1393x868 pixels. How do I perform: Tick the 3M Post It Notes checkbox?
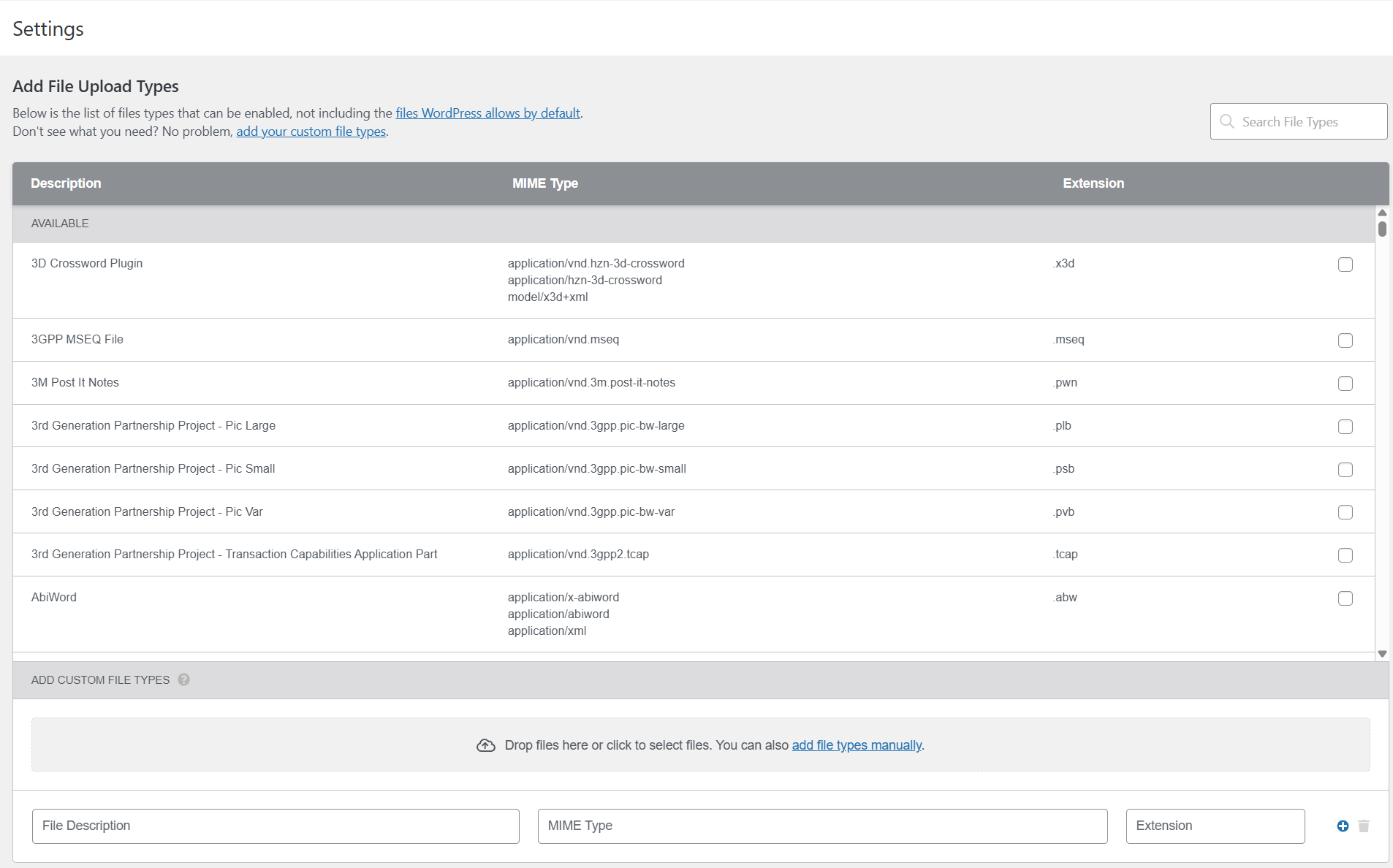[1345, 384]
